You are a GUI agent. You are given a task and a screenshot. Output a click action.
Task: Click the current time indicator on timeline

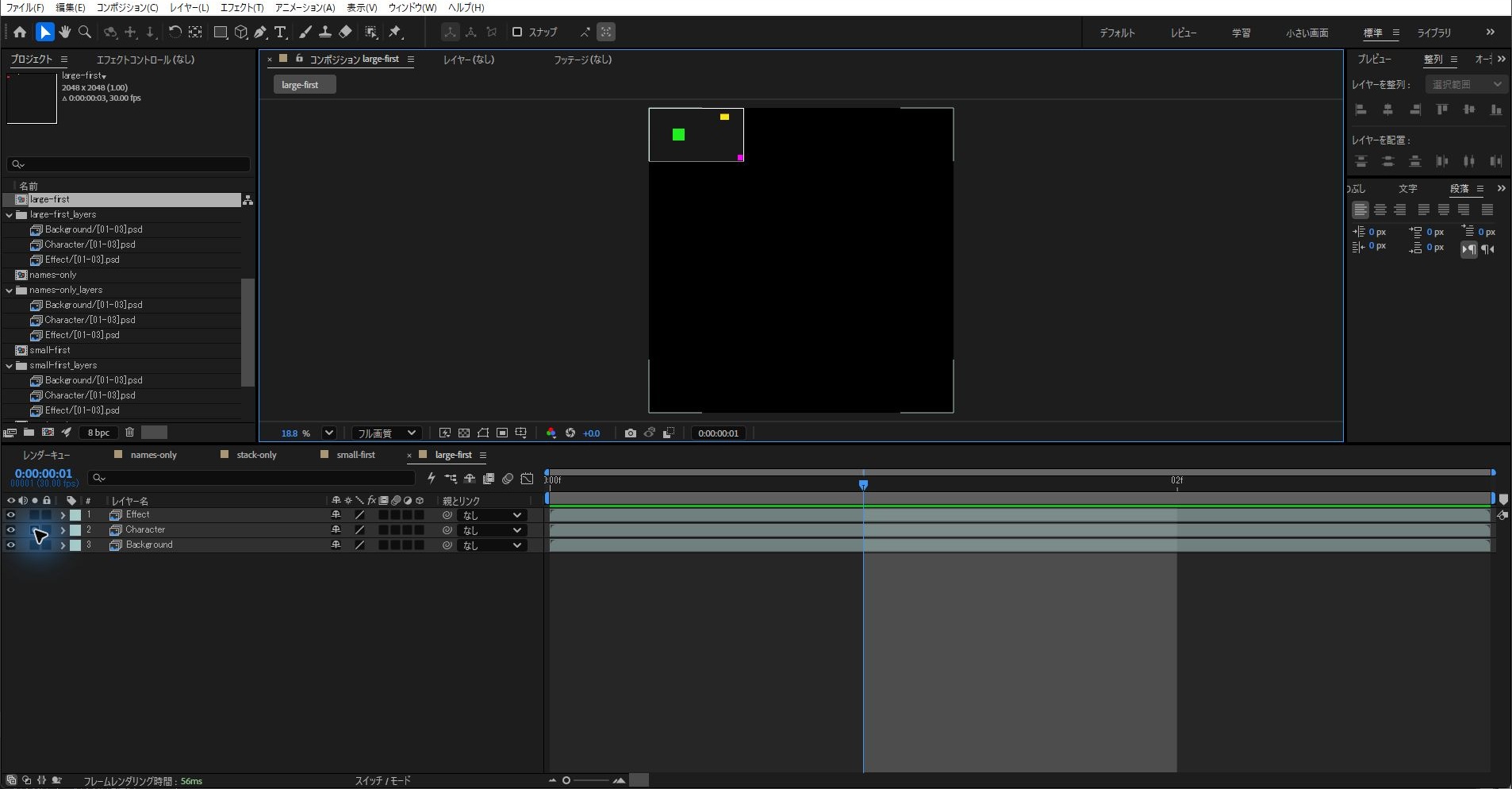(x=863, y=484)
